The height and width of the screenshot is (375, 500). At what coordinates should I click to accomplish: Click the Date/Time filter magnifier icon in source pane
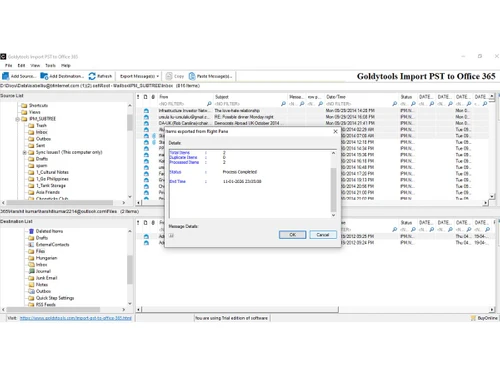point(394,104)
